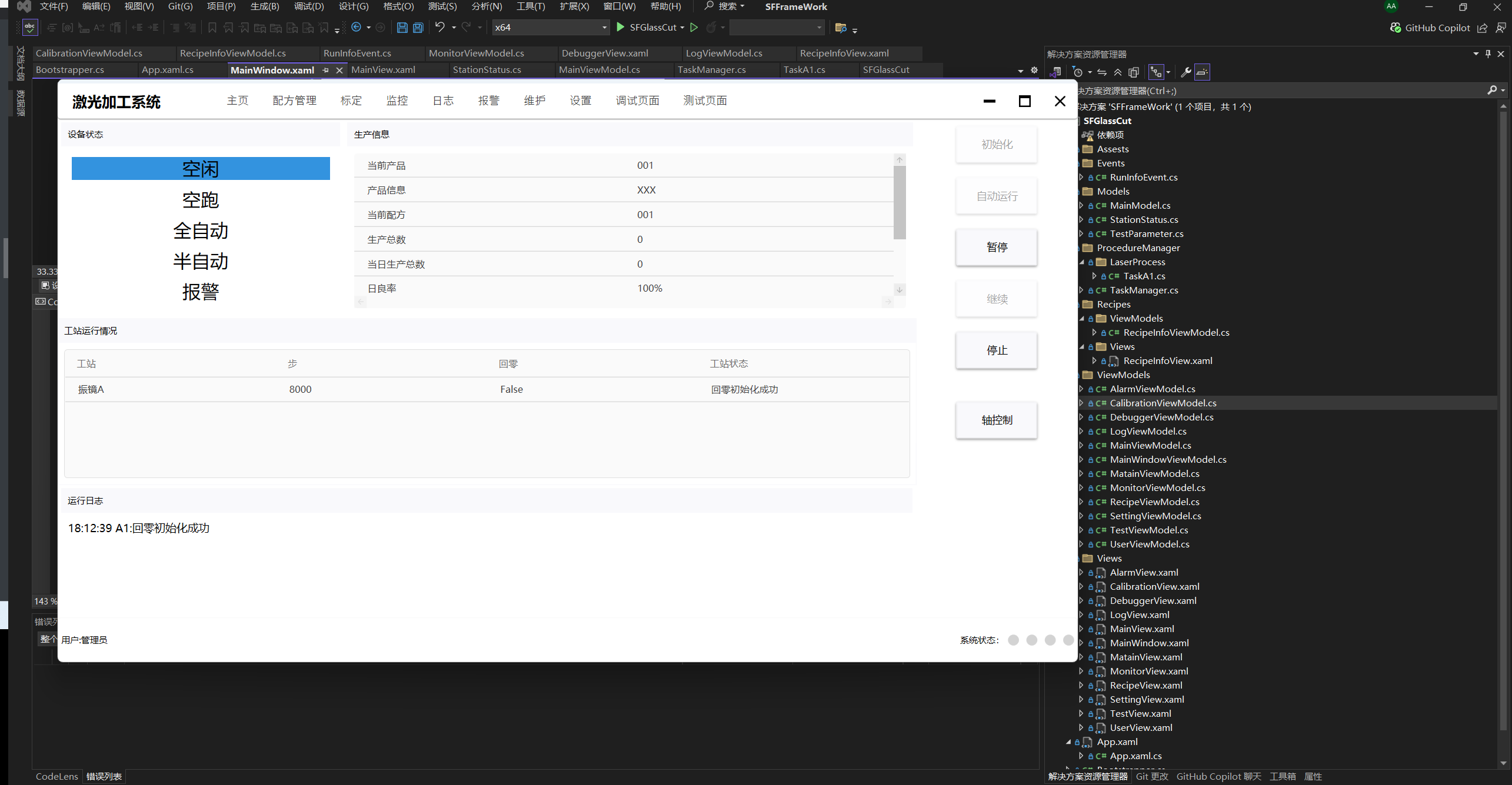
Task: Click Collapse All in Solution Explorer toolbar
Action: (1117, 72)
